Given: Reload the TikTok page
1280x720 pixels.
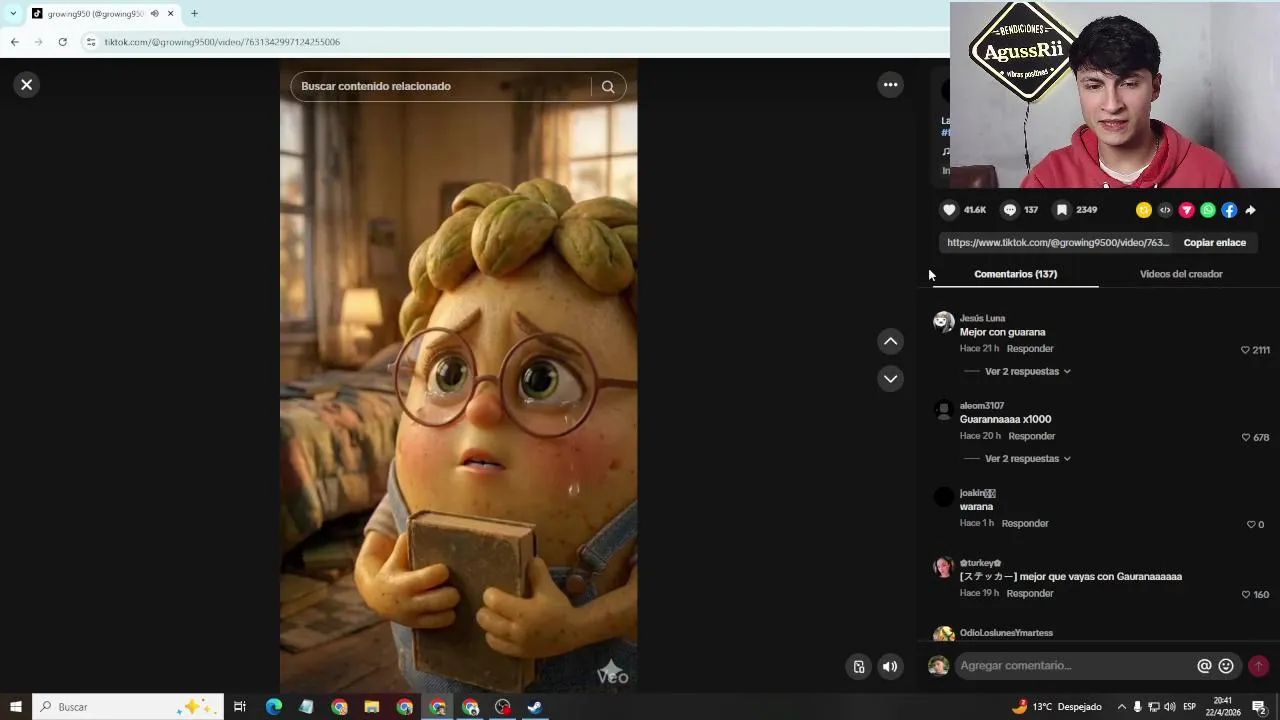Looking at the screenshot, I should pos(62,42).
